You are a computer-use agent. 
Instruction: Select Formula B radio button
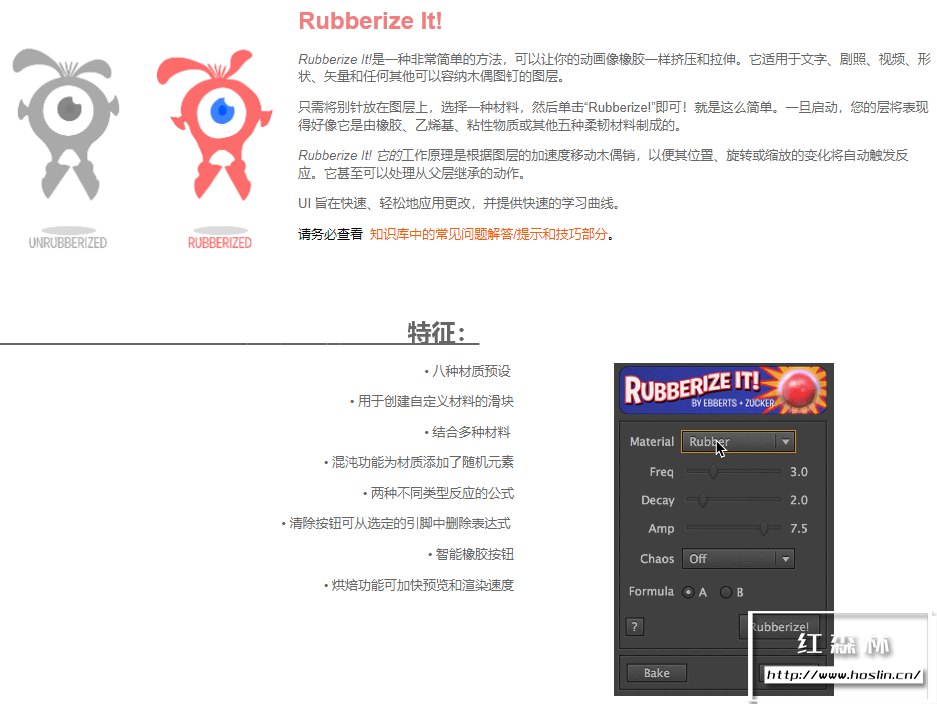726,592
